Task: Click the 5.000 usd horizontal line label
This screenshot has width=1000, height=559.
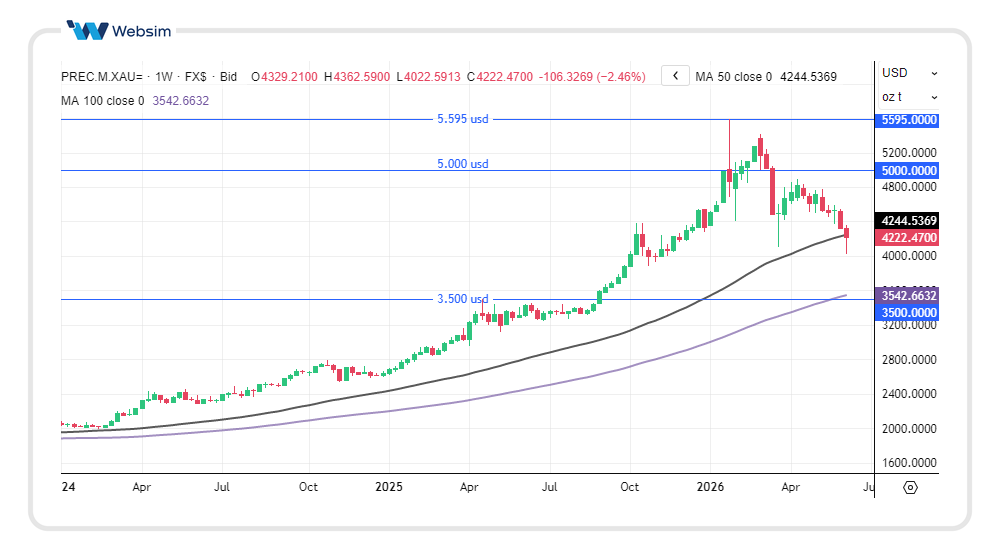Action: click(462, 164)
